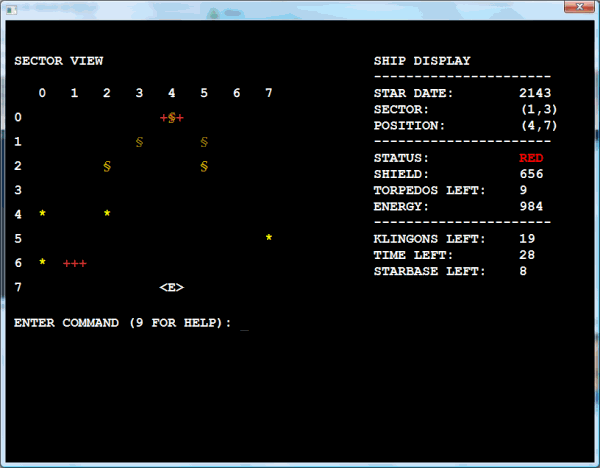The width and height of the screenshot is (600, 468).
Task: Click the SECTOR: label in ship display
Action: pyautogui.click(x=401, y=109)
